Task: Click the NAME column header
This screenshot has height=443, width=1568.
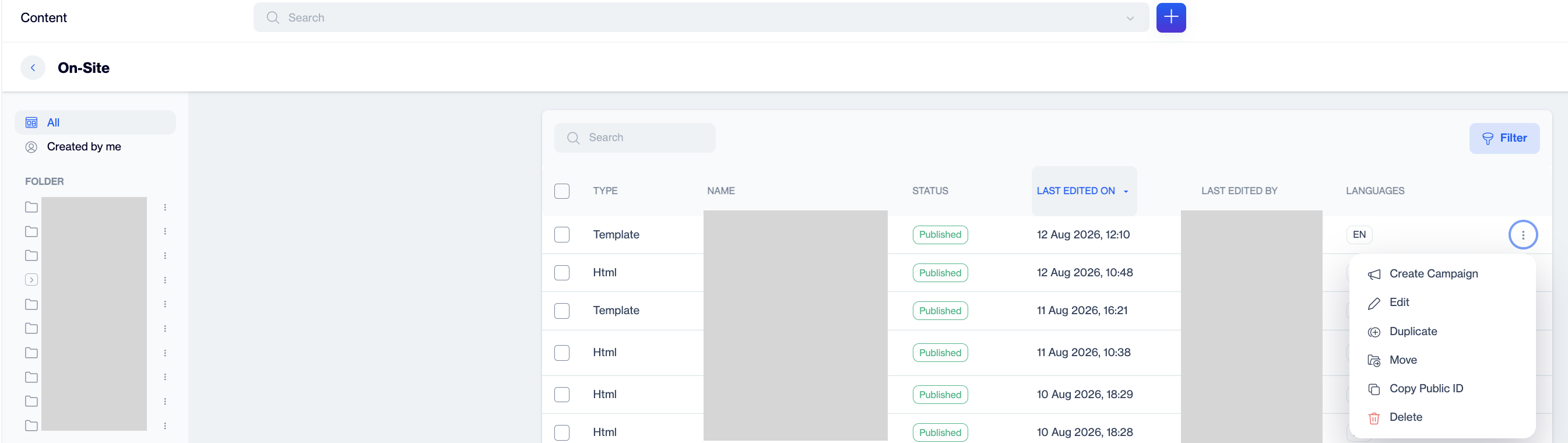Action: [x=720, y=191]
